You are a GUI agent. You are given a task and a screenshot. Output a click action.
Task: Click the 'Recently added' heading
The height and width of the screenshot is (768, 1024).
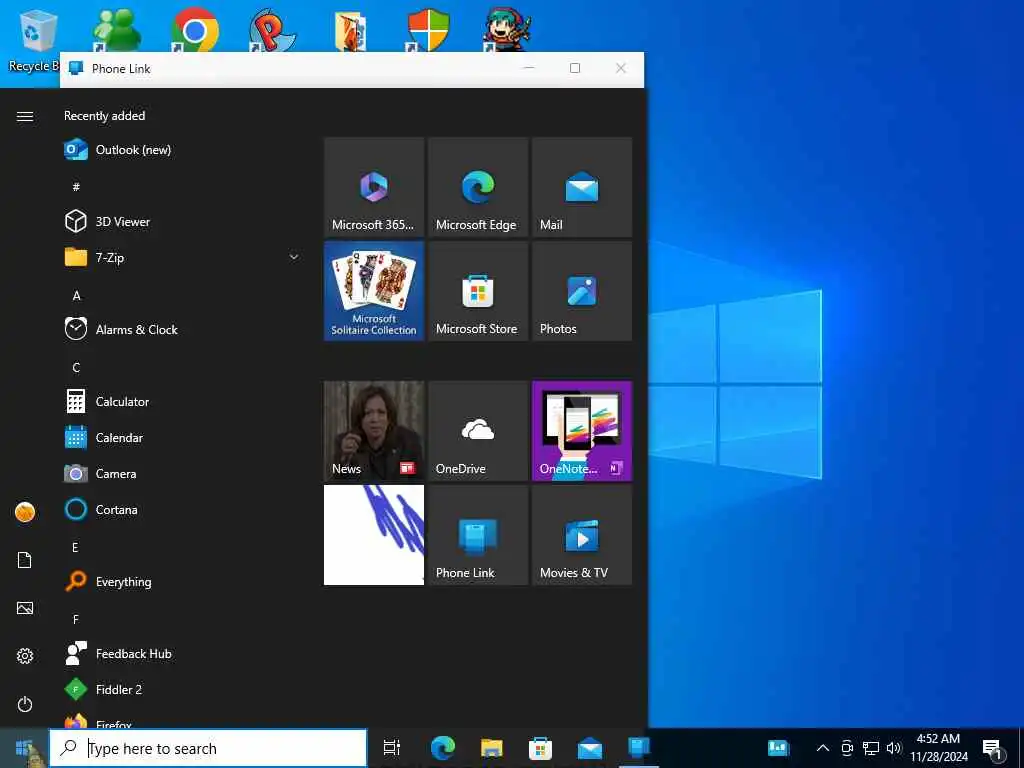(104, 116)
